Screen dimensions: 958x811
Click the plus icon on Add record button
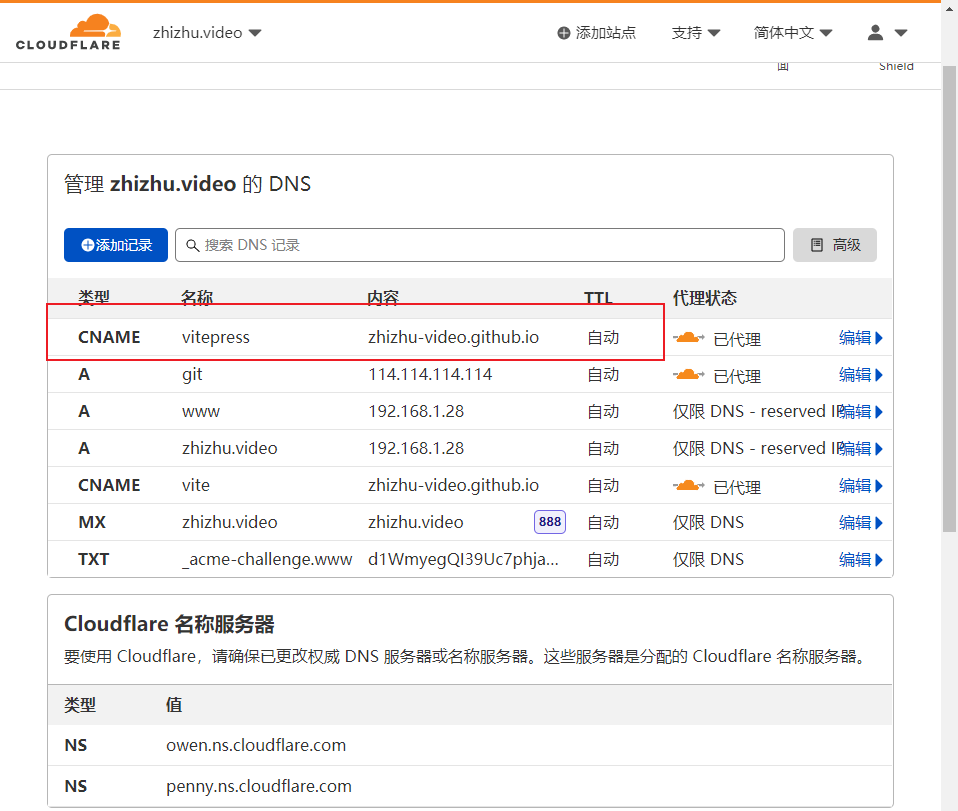coord(88,245)
